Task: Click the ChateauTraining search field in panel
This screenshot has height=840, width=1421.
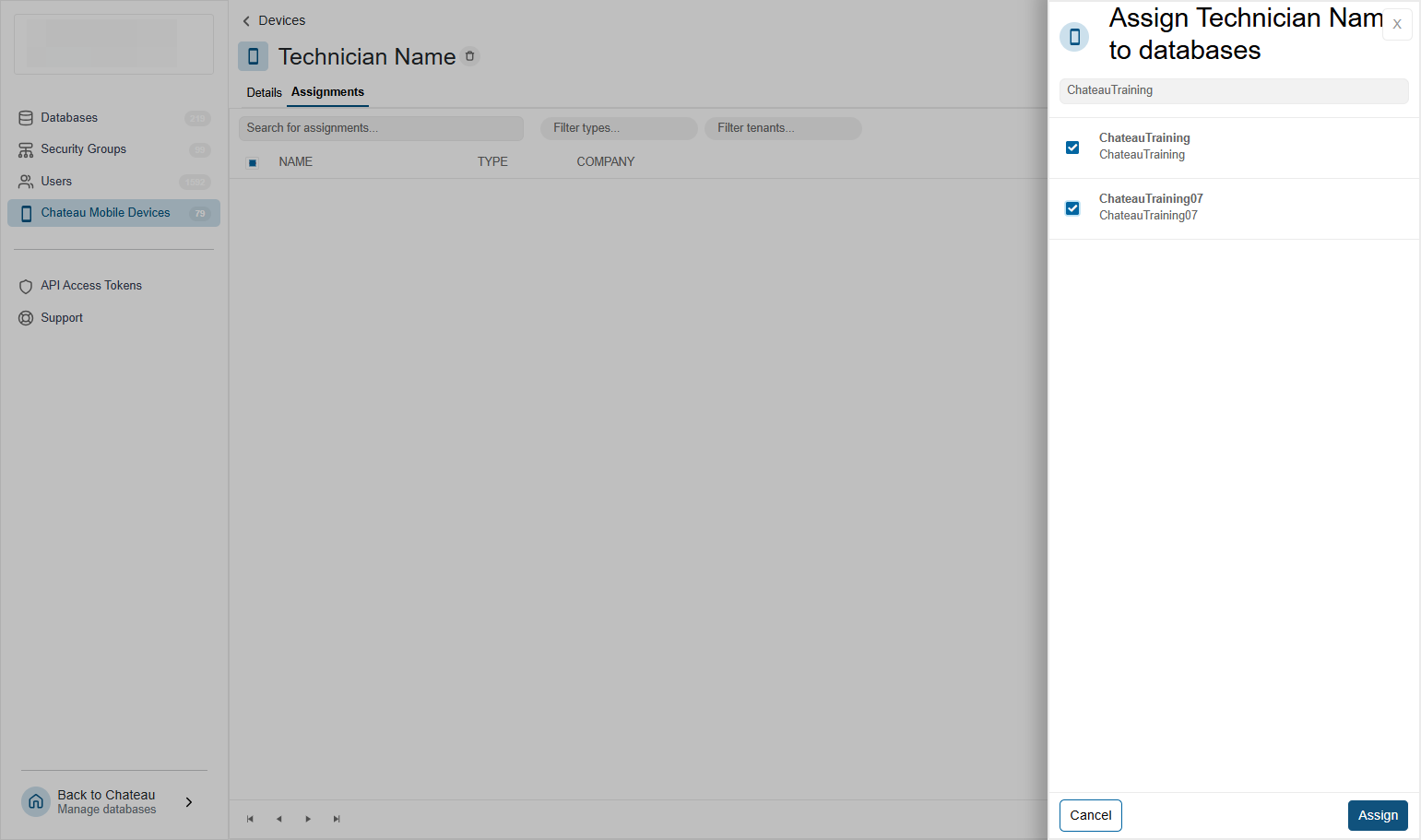Action: [1234, 90]
